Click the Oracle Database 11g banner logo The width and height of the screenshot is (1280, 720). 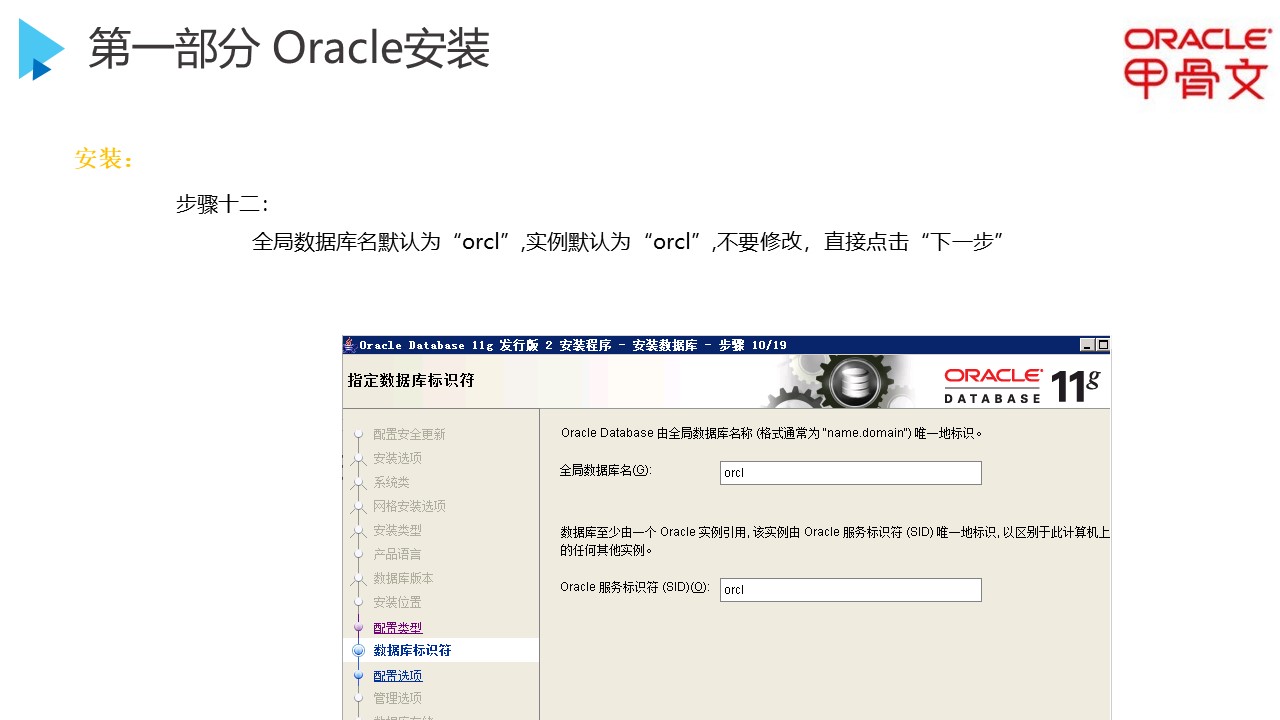pyautogui.click(x=1022, y=385)
